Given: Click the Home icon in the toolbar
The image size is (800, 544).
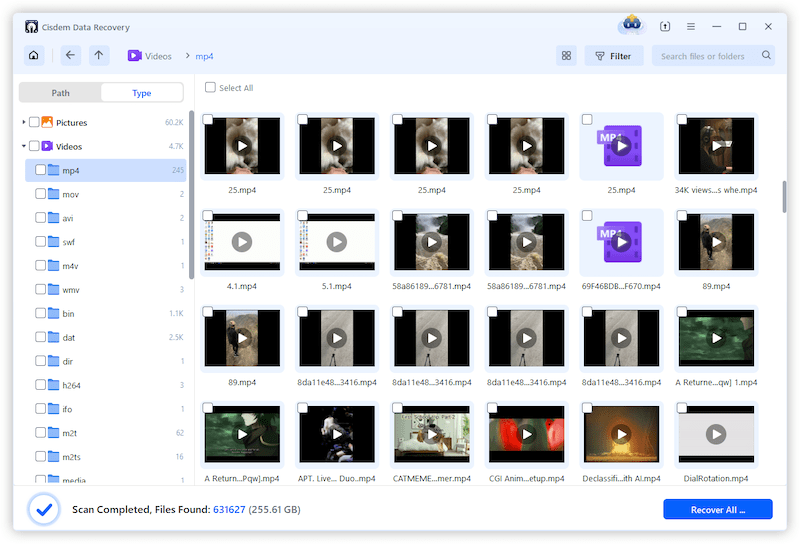Looking at the screenshot, I should [x=34, y=56].
